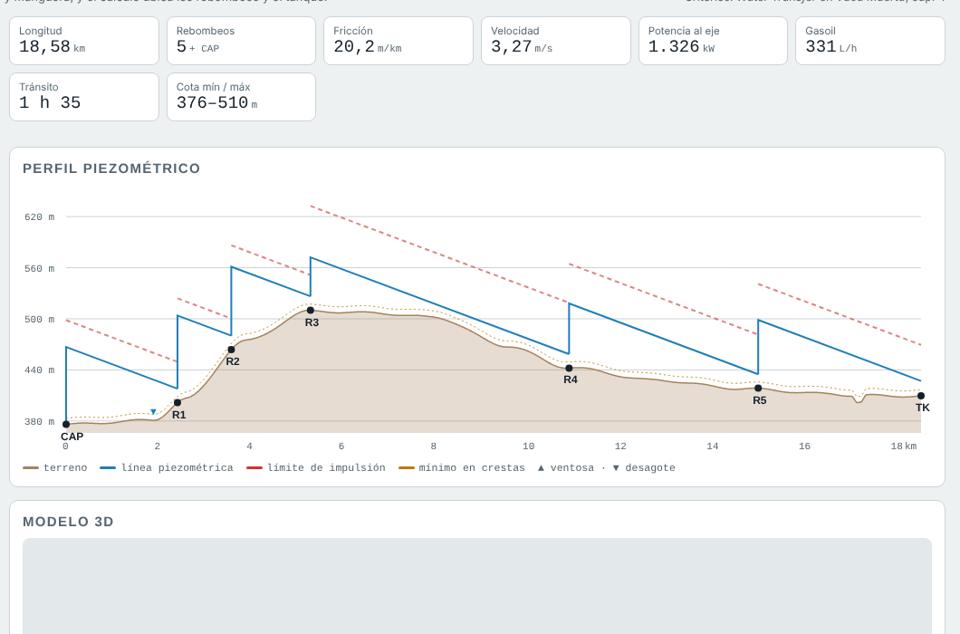Click the "MODELO 3D" section heading
The height and width of the screenshot is (634, 960).
click(68, 521)
